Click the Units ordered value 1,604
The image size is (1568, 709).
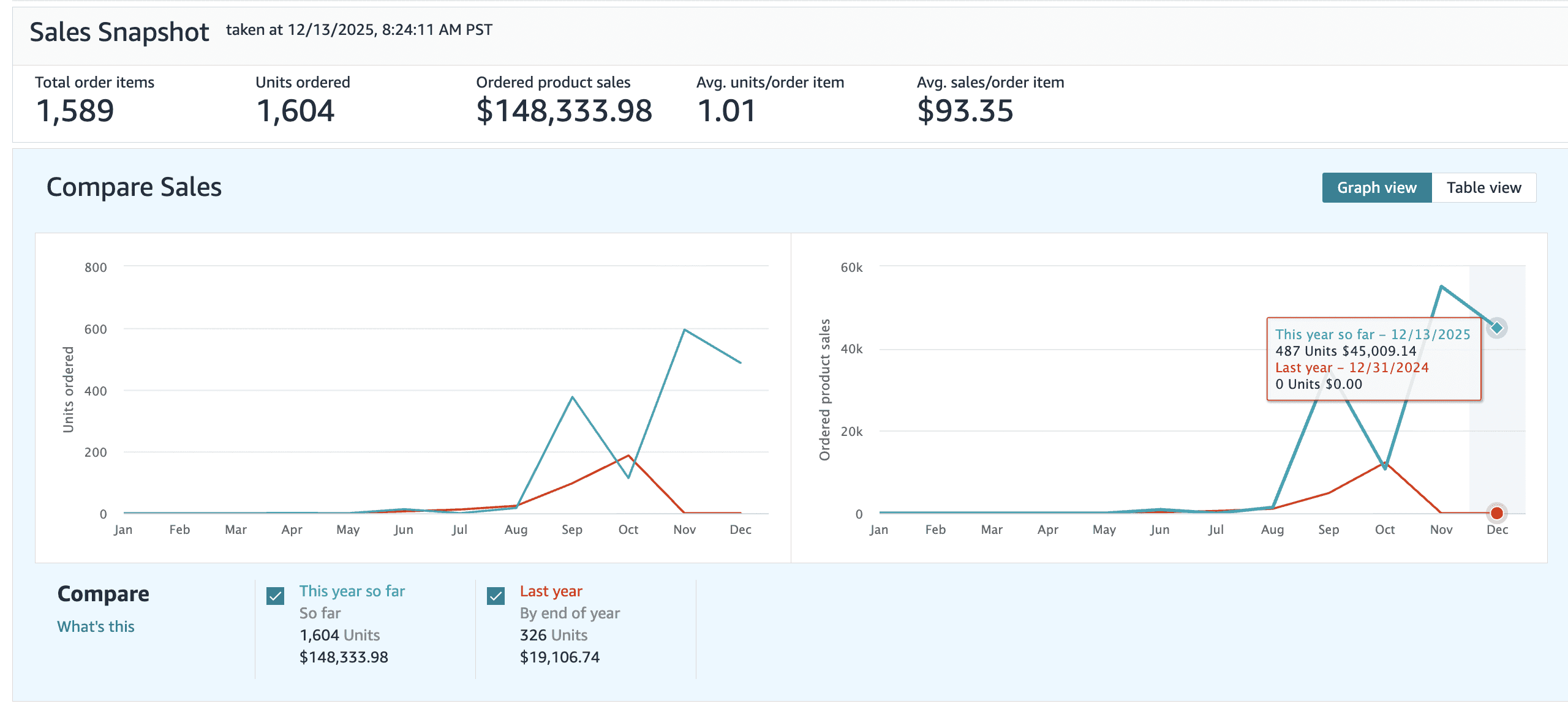point(295,111)
